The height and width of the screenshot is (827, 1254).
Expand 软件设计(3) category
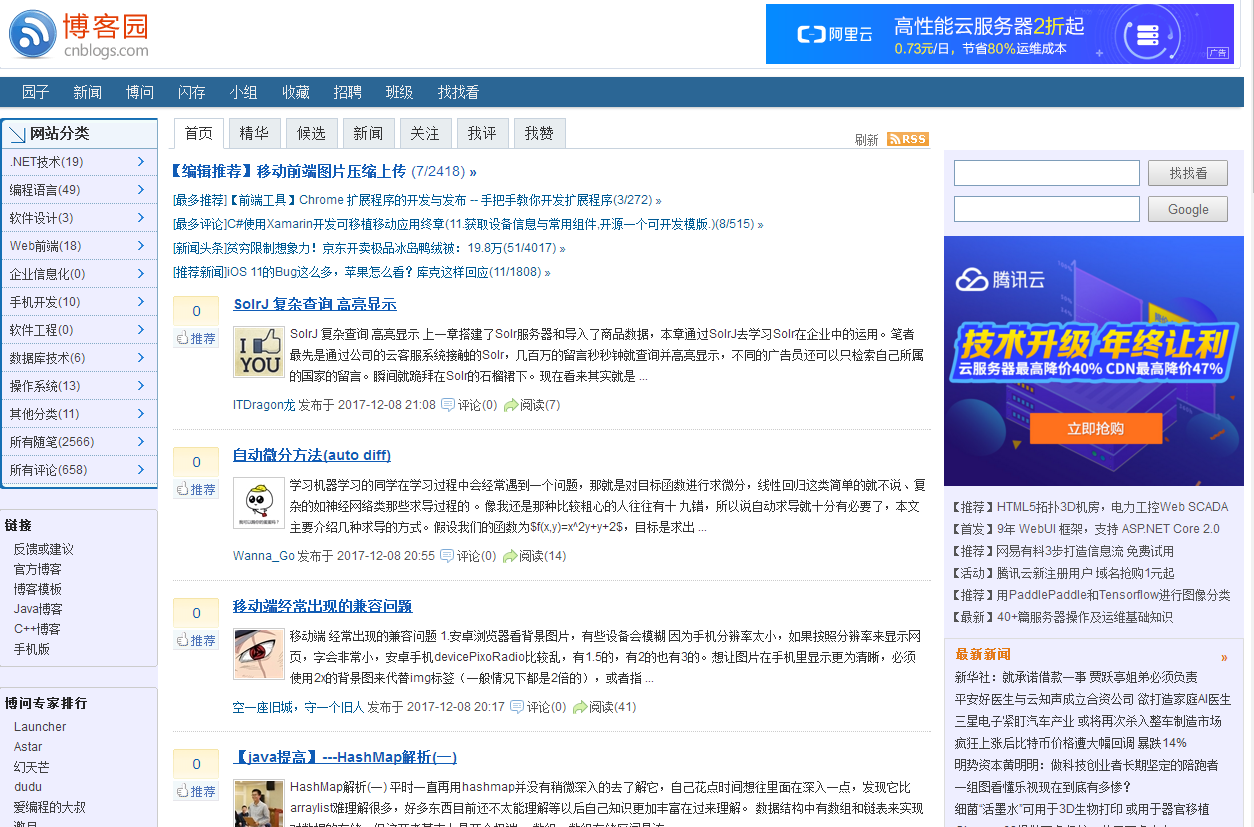coord(79,218)
